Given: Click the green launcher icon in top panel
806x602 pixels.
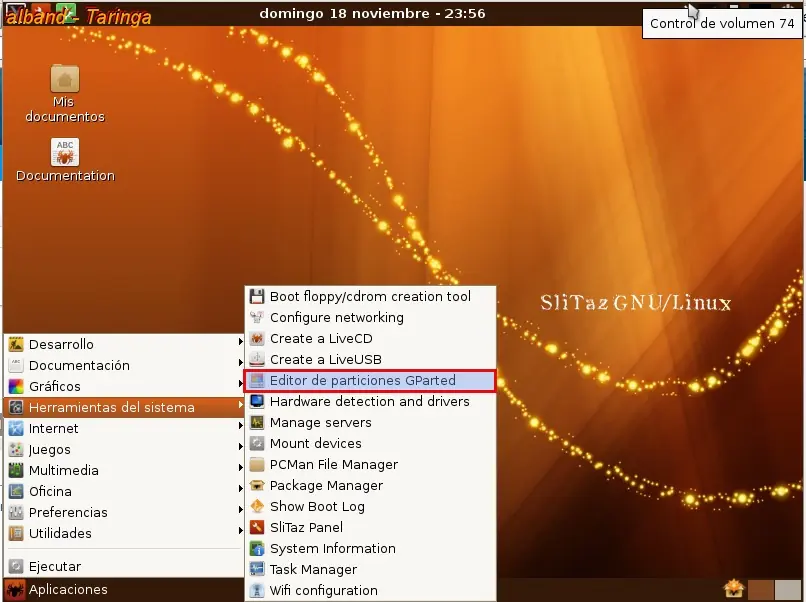Looking at the screenshot, I should (66, 11).
